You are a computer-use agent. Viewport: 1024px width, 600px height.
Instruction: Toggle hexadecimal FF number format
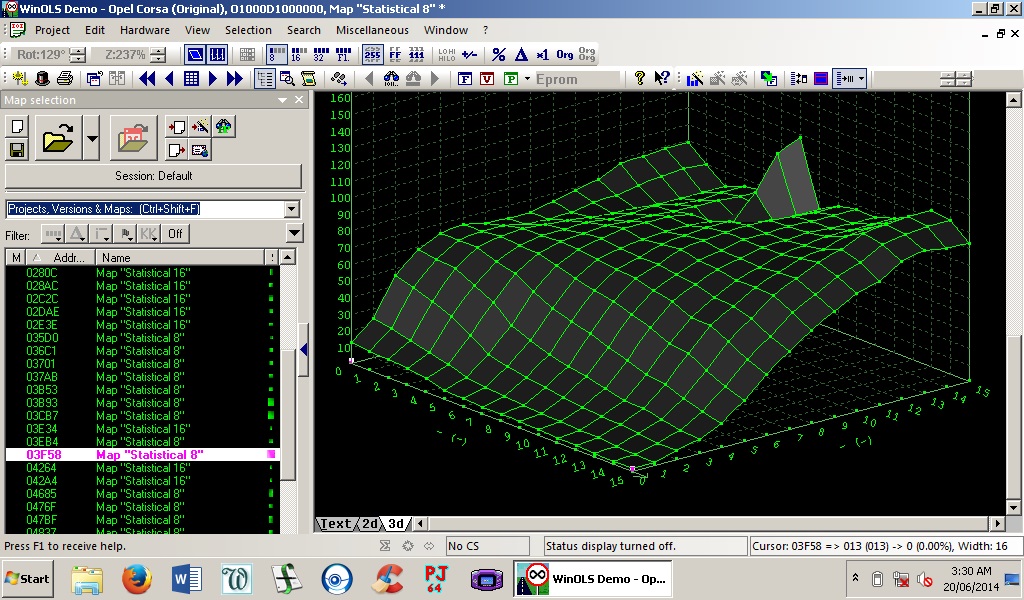tap(395, 55)
